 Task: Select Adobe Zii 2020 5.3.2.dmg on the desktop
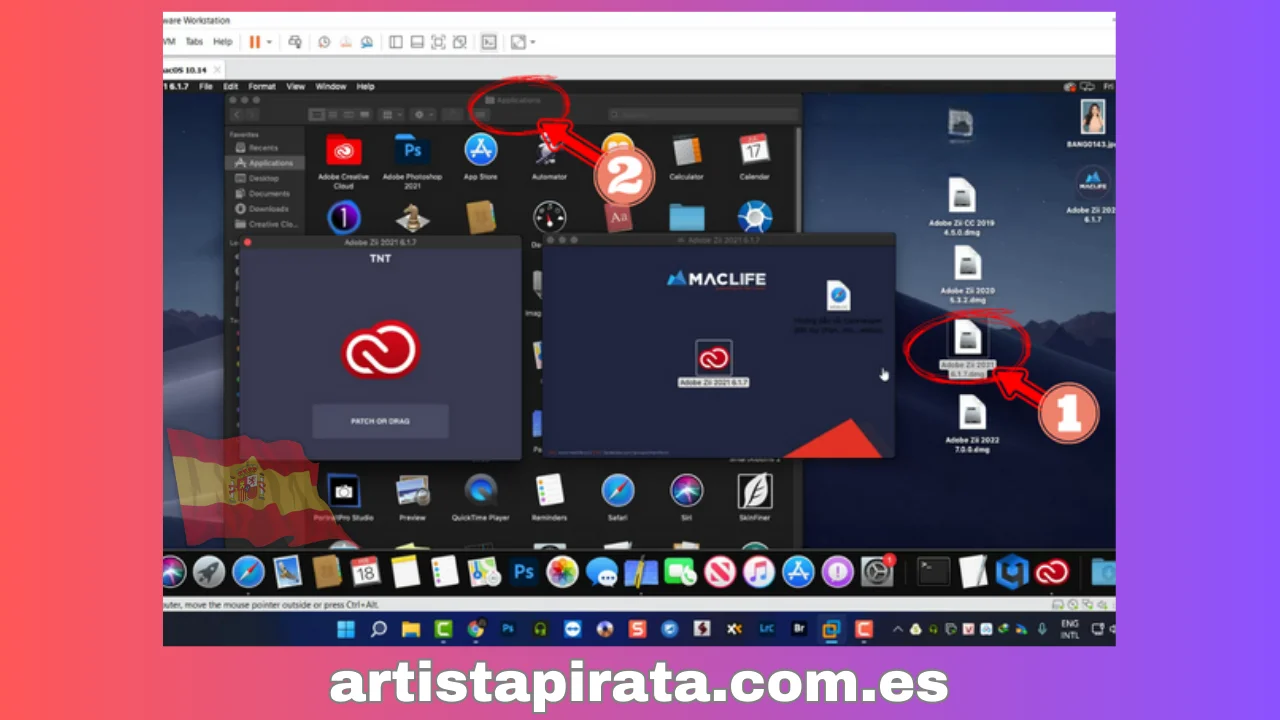pyautogui.click(x=967, y=263)
